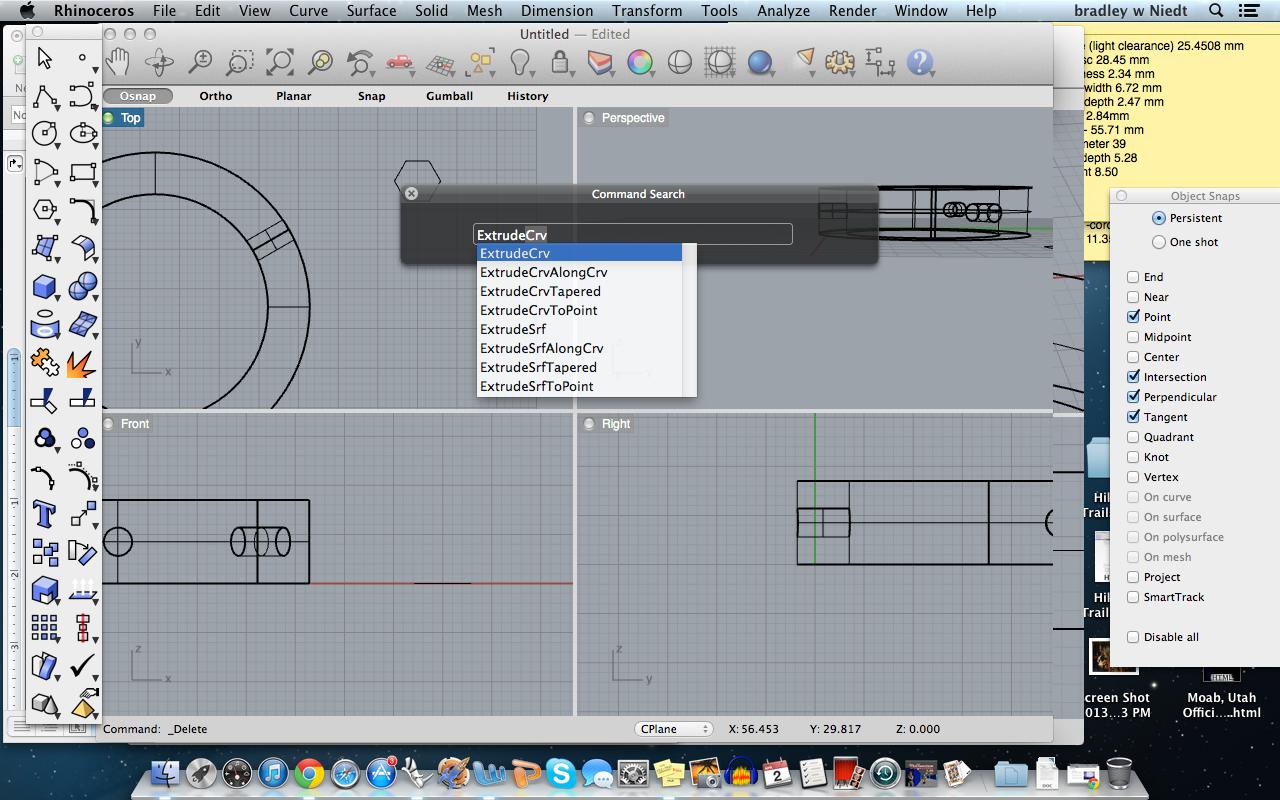Viewport: 1280px width, 800px height.
Task: Toggle the Gumball button
Action: pyautogui.click(x=449, y=96)
